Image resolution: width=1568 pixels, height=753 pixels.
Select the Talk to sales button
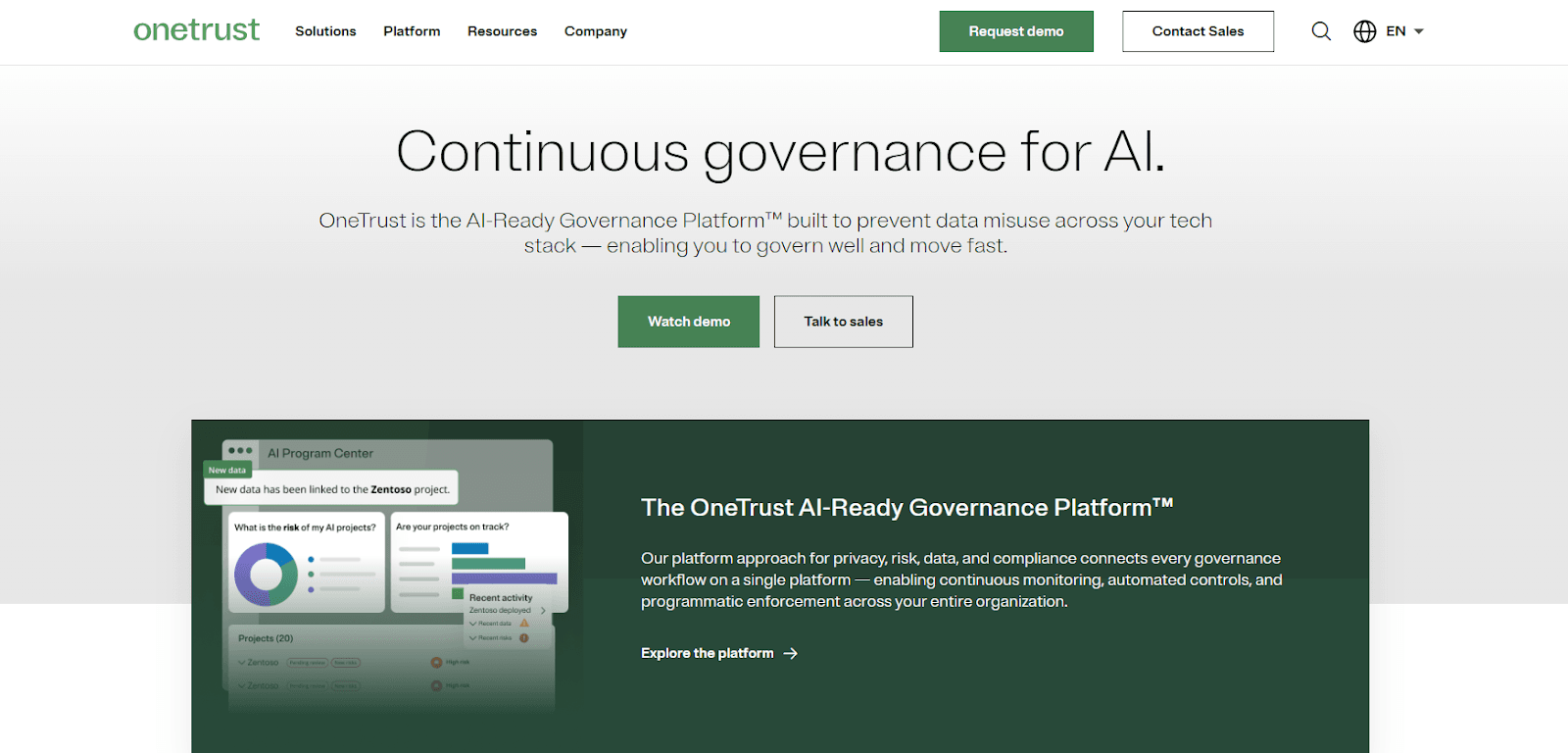[843, 322]
